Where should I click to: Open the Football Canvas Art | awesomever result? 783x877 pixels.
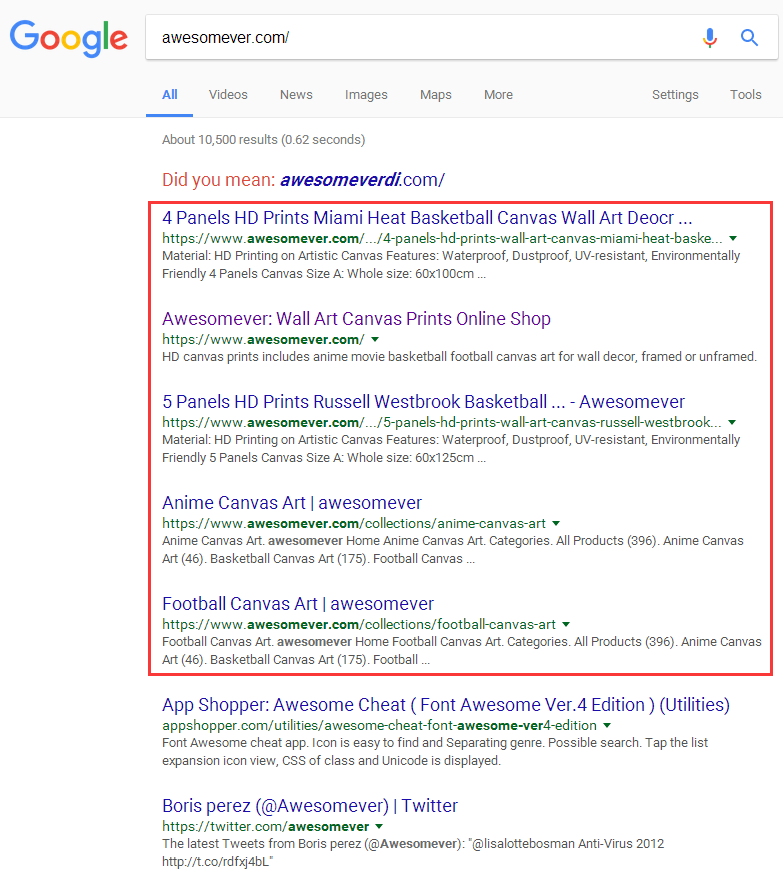(298, 604)
